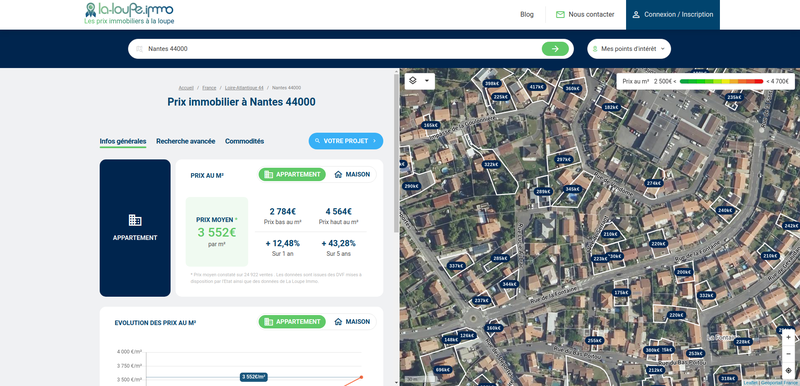Expand the Mes points d'intérêt dropdown

coord(629,49)
